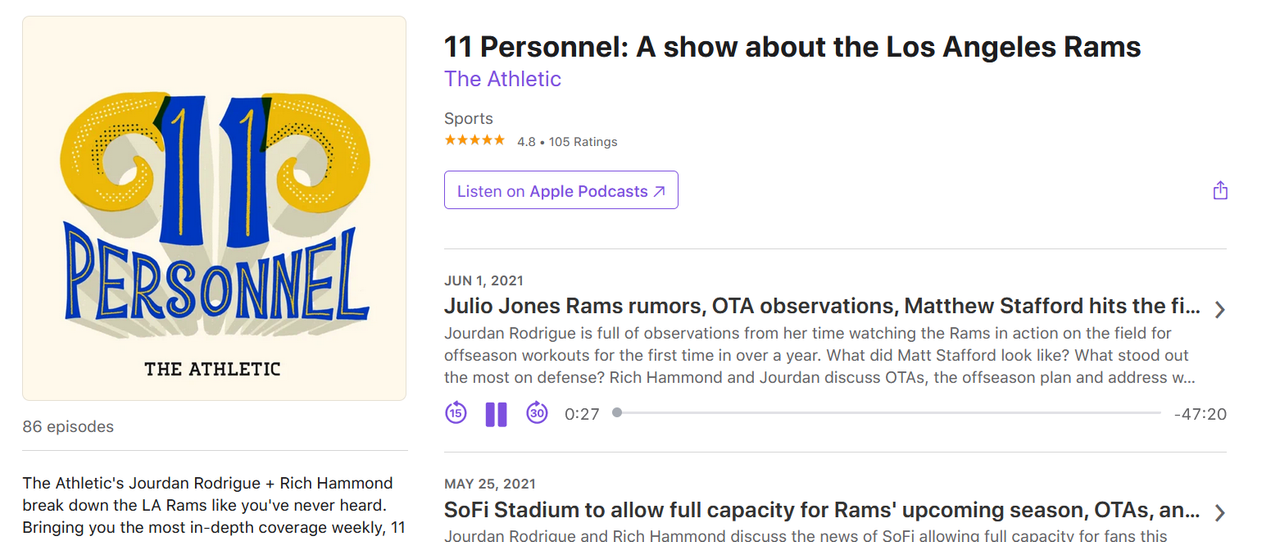Click the playback progress slider track
Viewport: 1280px width, 542px height.
[x=887, y=413]
